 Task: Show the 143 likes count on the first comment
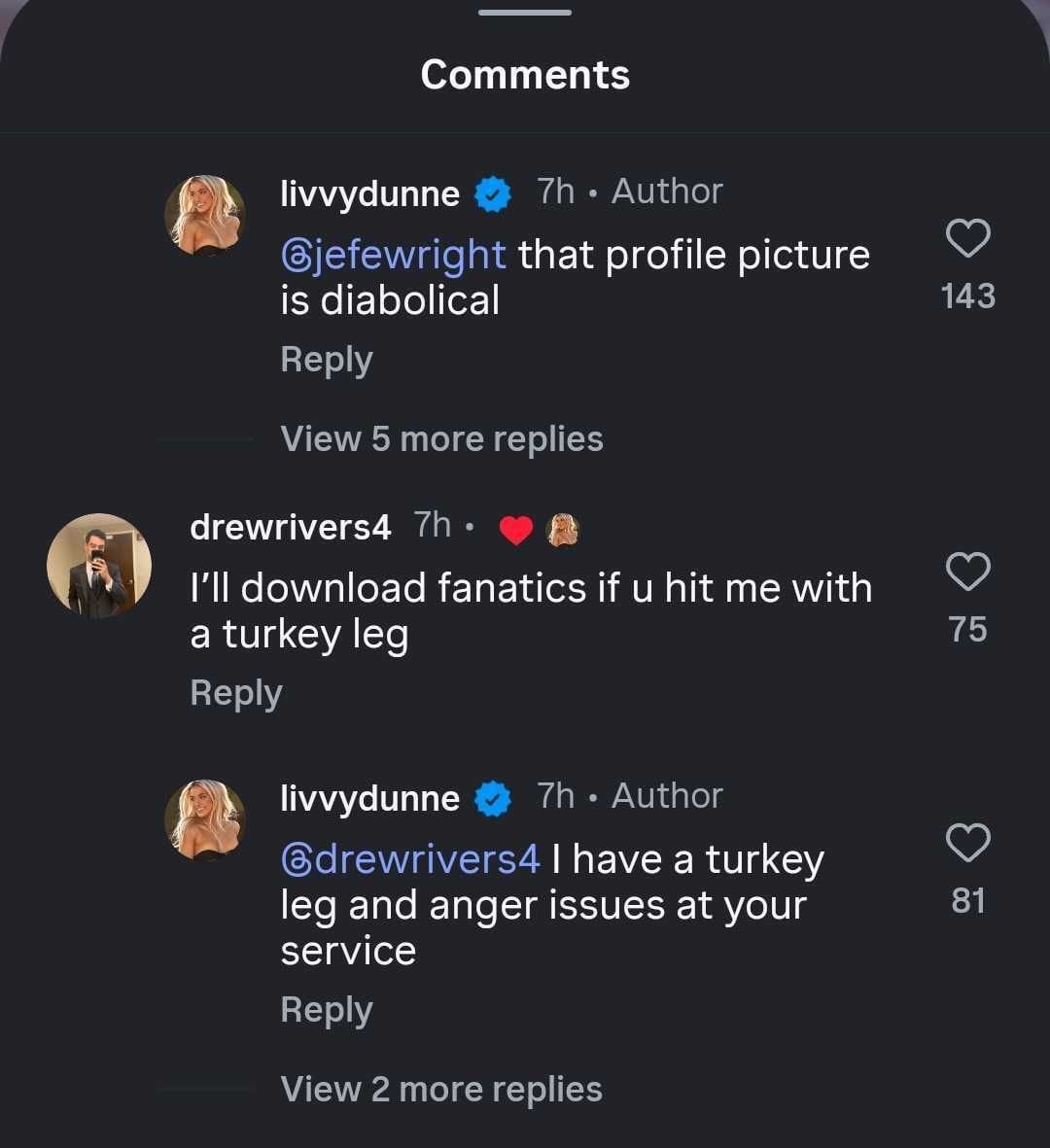[x=967, y=296]
